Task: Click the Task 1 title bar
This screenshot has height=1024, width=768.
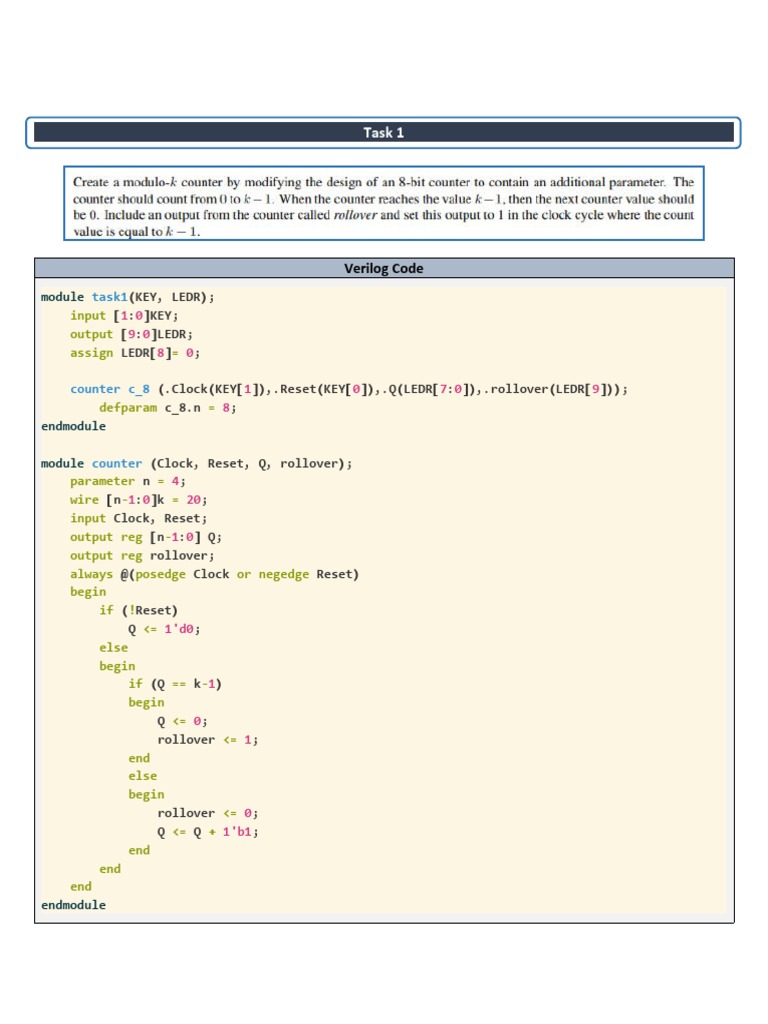Action: coord(384,132)
